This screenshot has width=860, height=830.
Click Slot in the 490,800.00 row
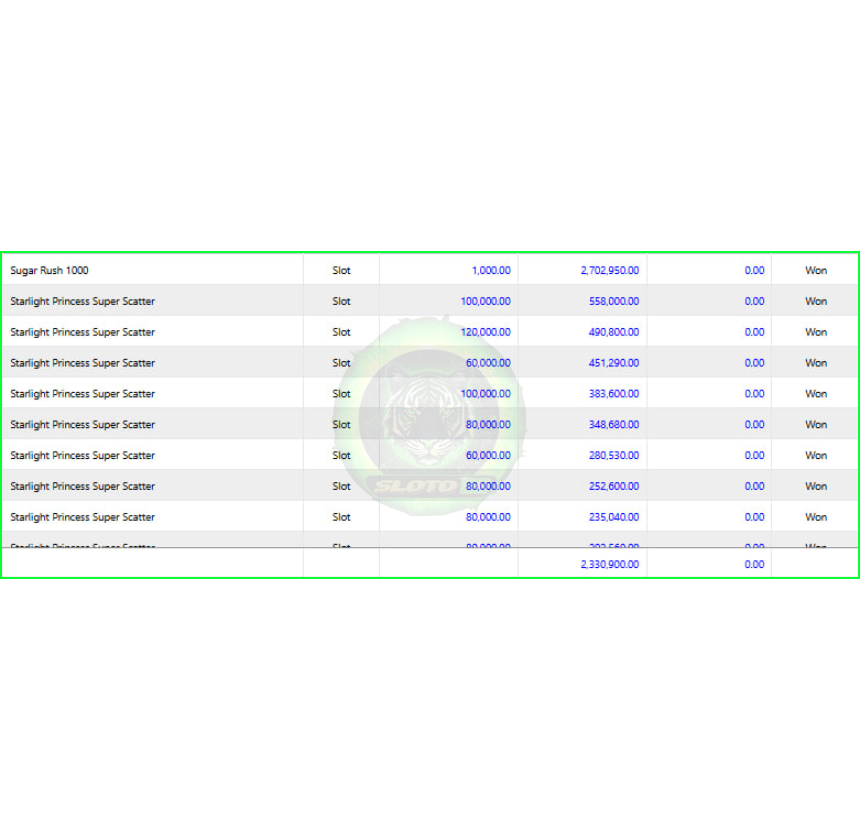pyautogui.click(x=341, y=332)
